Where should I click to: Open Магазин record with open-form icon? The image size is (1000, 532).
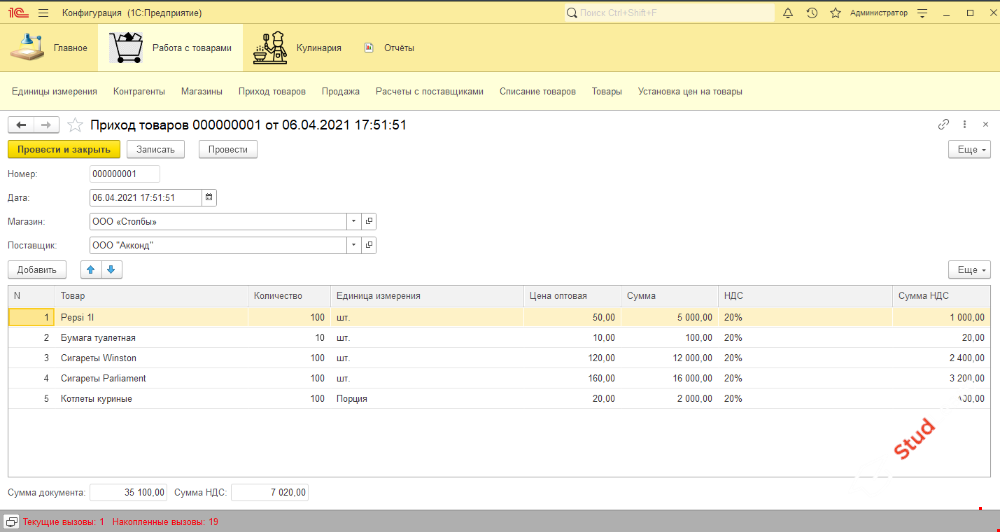pos(368,221)
